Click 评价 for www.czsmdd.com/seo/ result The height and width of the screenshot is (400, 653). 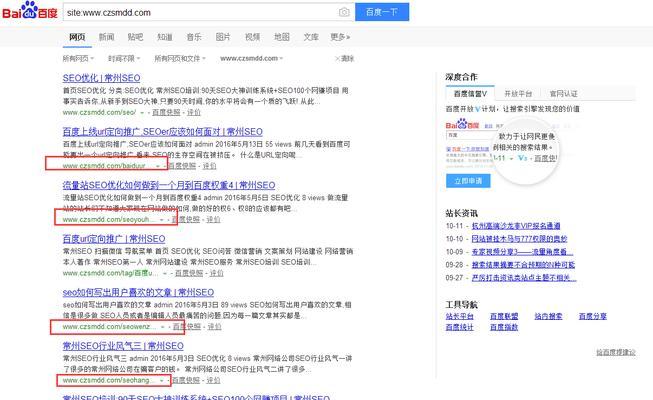[194, 112]
